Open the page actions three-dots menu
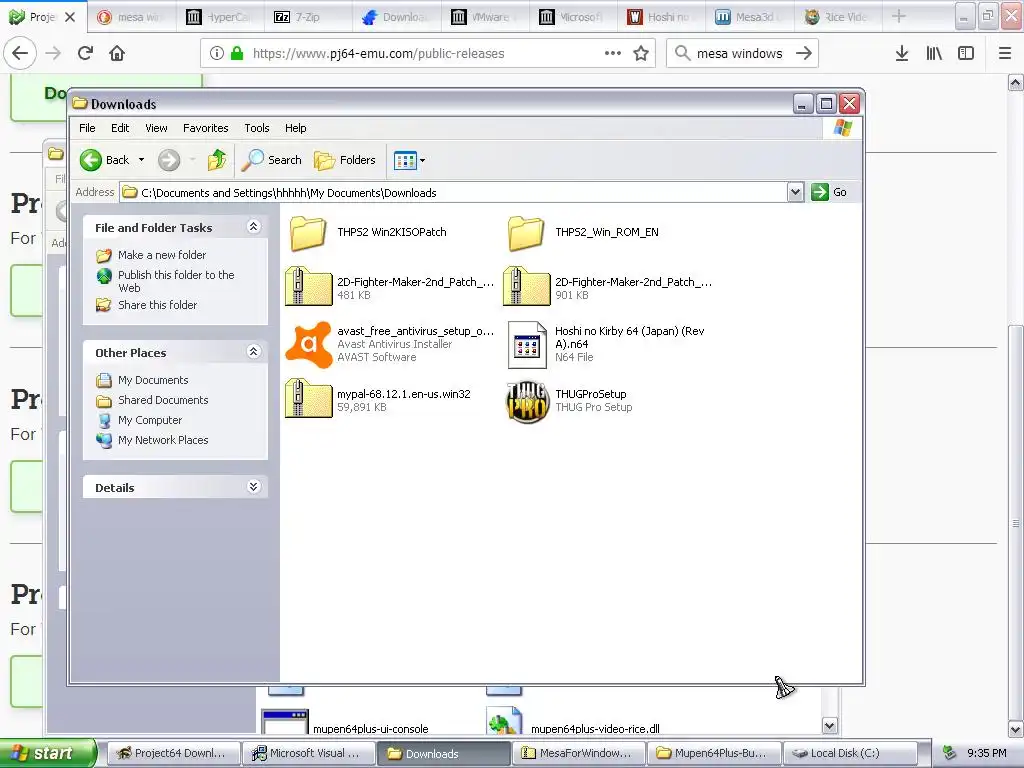The image size is (1024, 768). pyautogui.click(x=612, y=54)
